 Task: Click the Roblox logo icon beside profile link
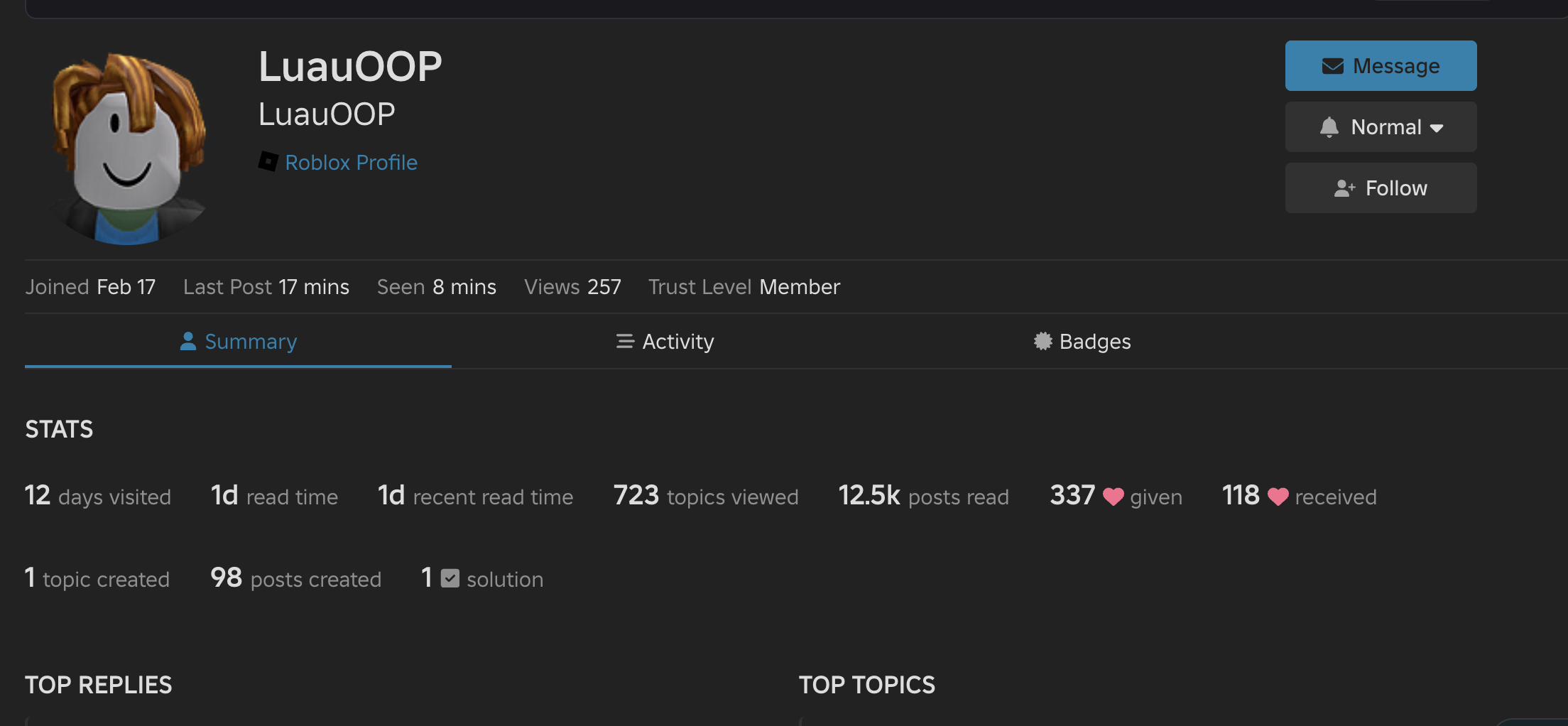268,162
